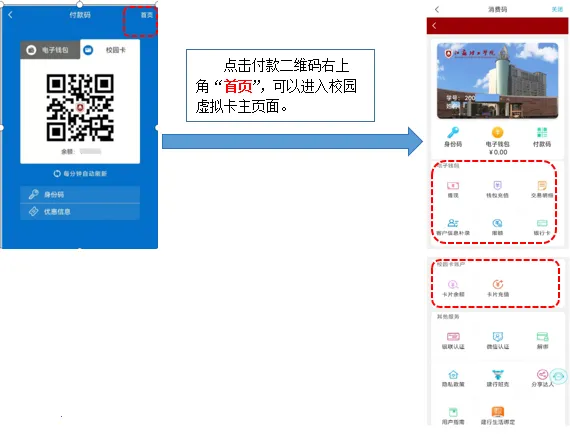The image size is (570, 441).
Task: Open the green 付款码 grid icon
Action: [542, 132]
